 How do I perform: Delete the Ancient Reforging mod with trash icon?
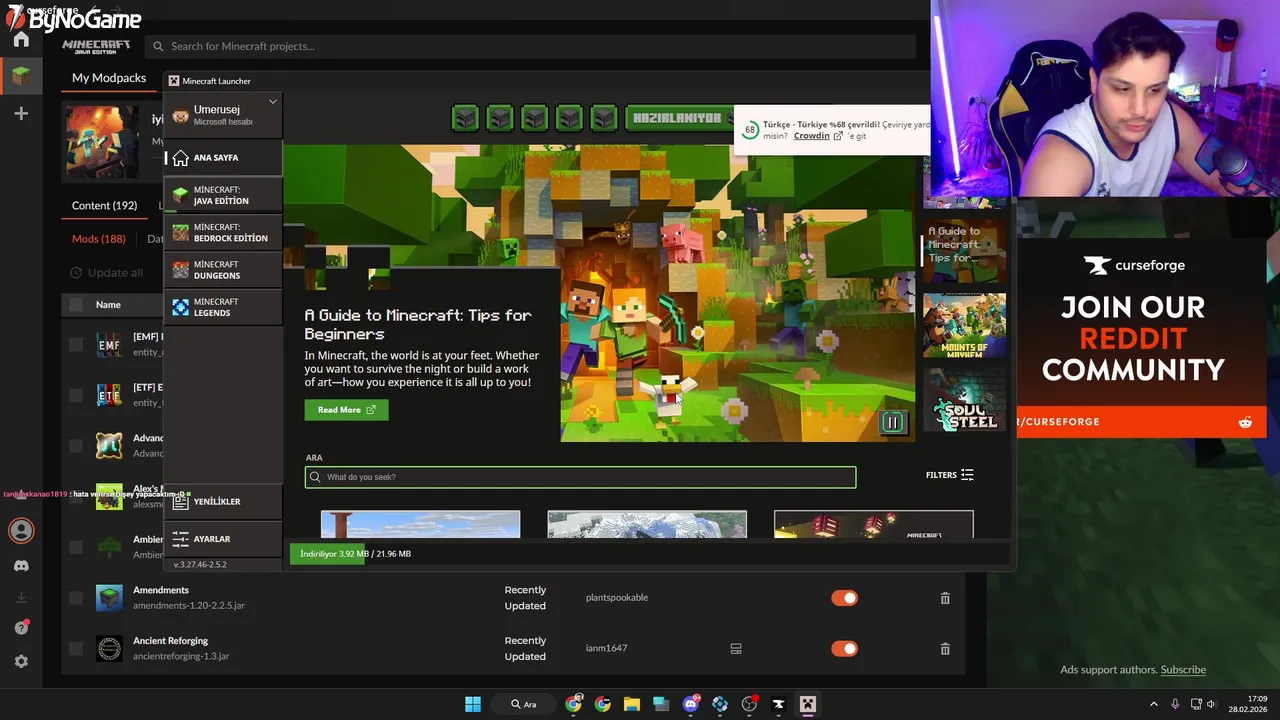tap(945, 648)
